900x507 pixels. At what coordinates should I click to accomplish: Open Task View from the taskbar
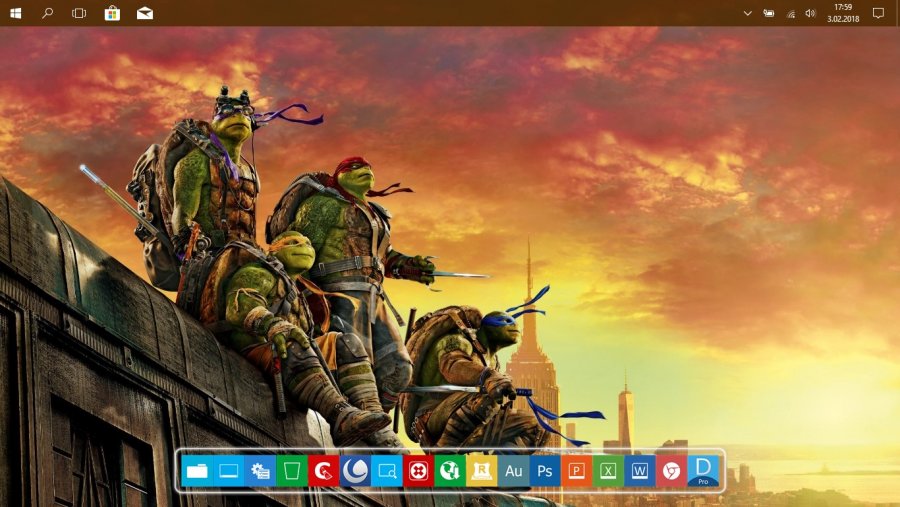click(x=79, y=13)
